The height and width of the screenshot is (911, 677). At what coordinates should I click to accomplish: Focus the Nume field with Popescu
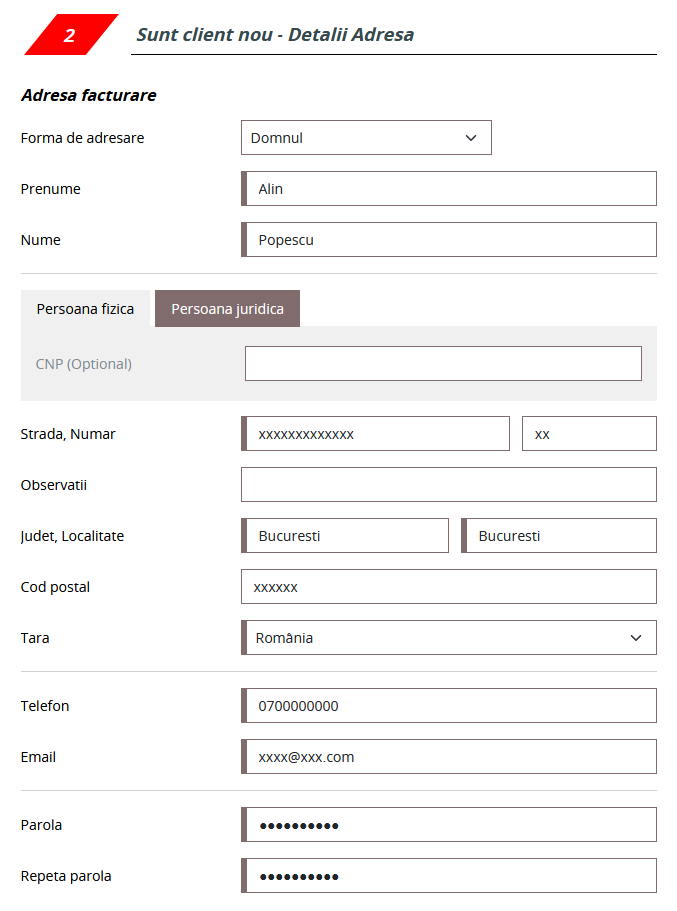pyautogui.click(x=450, y=240)
